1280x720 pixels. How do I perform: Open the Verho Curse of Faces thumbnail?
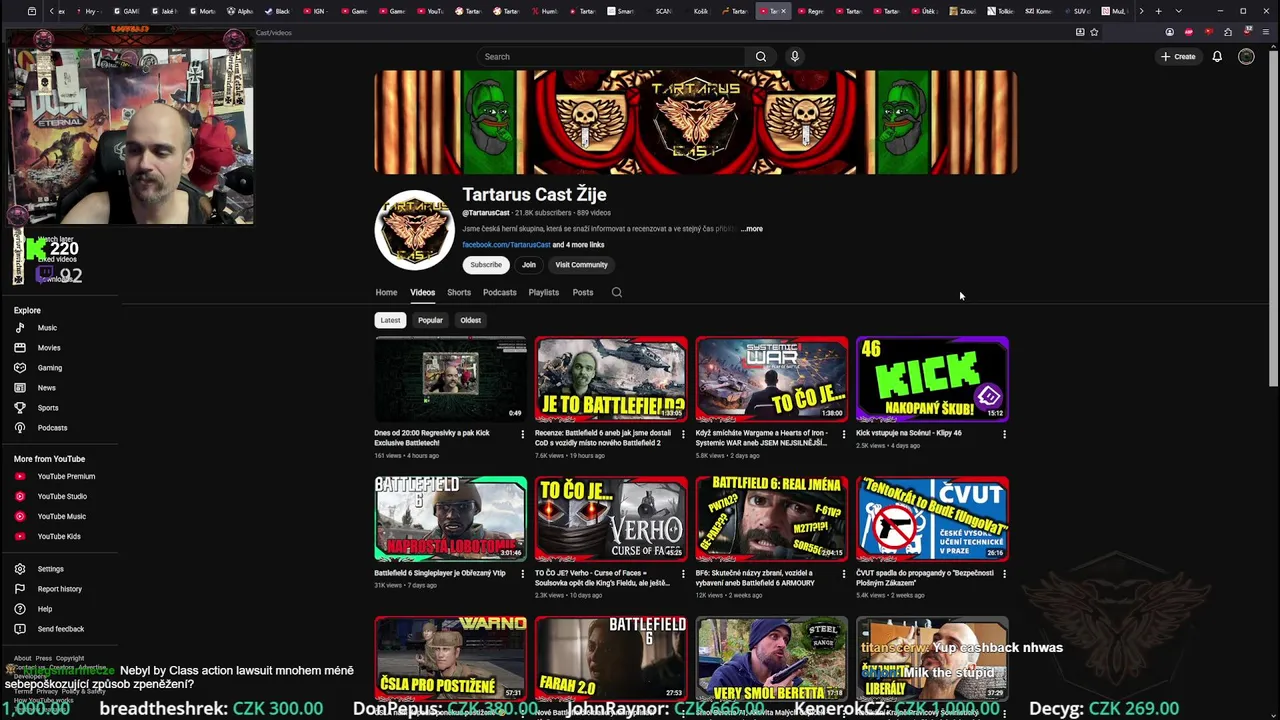tap(611, 519)
